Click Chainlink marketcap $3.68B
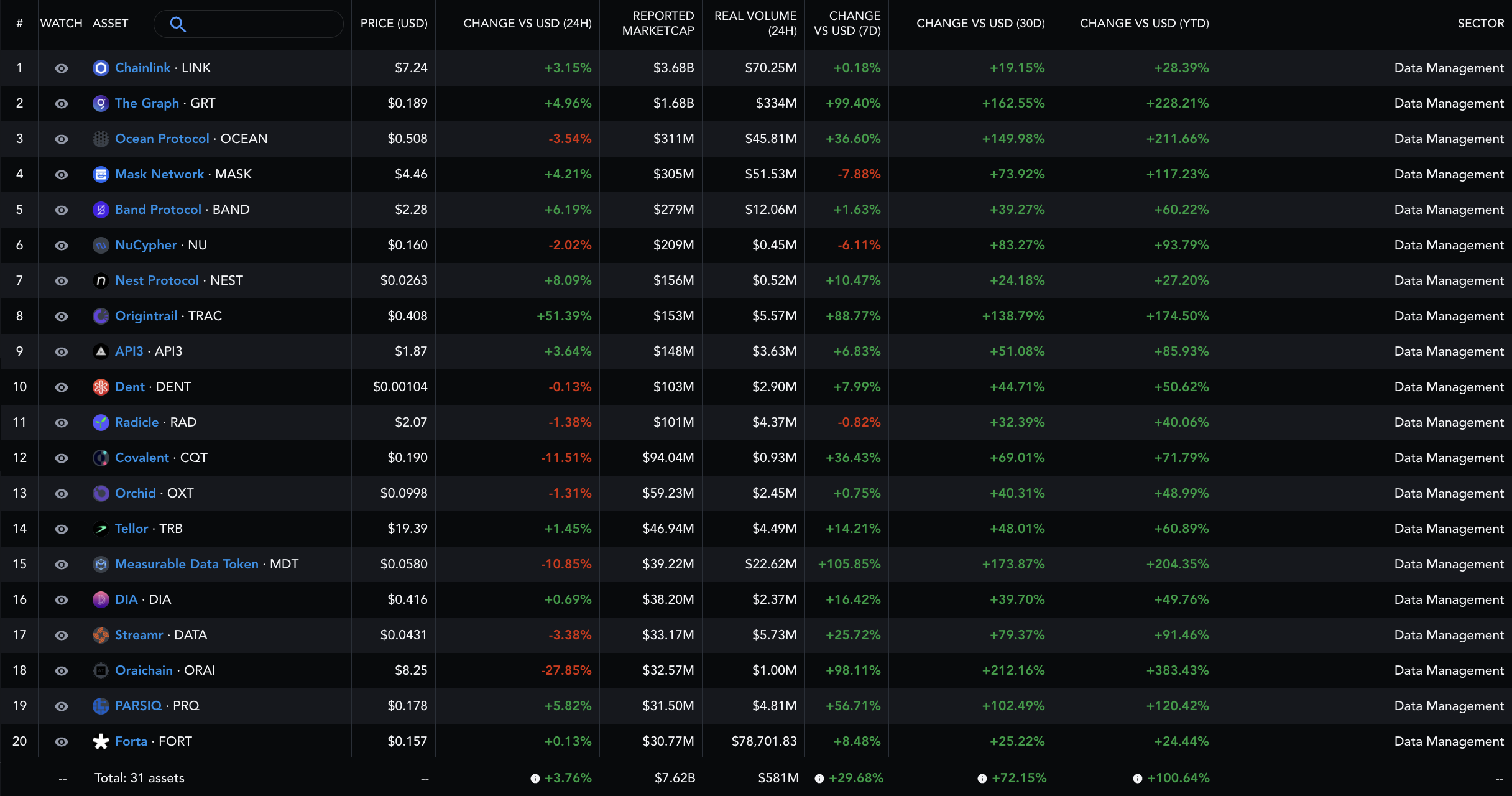The image size is (1512, 796). pyautogui.click(x=673, y=68)
